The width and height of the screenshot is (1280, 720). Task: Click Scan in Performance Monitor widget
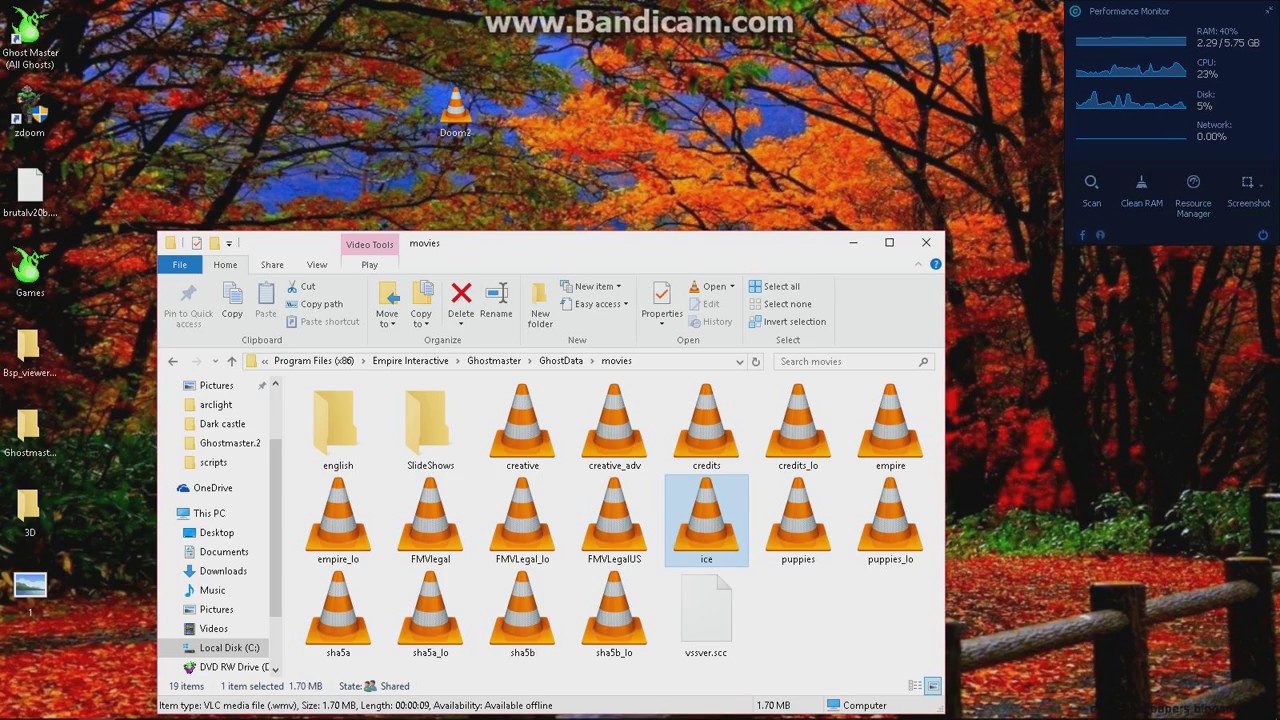pyautogui.click(x=1092, y=191)
